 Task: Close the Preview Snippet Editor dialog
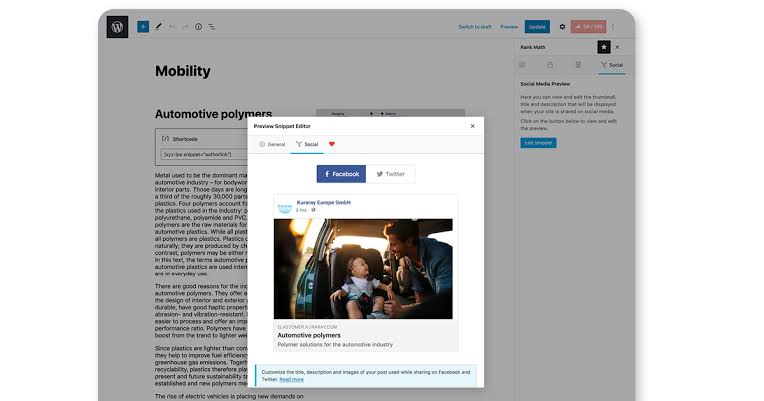tap(473, 126)
